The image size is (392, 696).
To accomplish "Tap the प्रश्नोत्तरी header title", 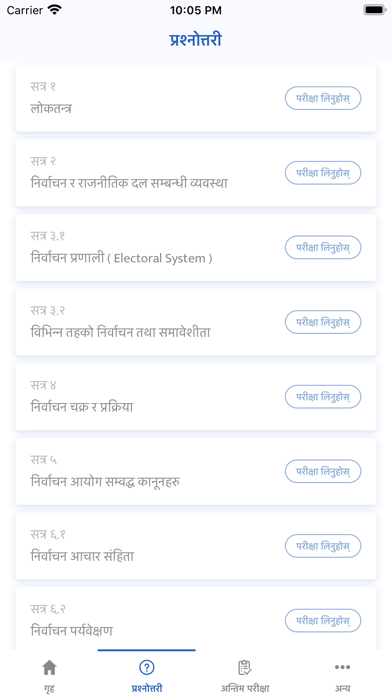I will pos(196,40).
